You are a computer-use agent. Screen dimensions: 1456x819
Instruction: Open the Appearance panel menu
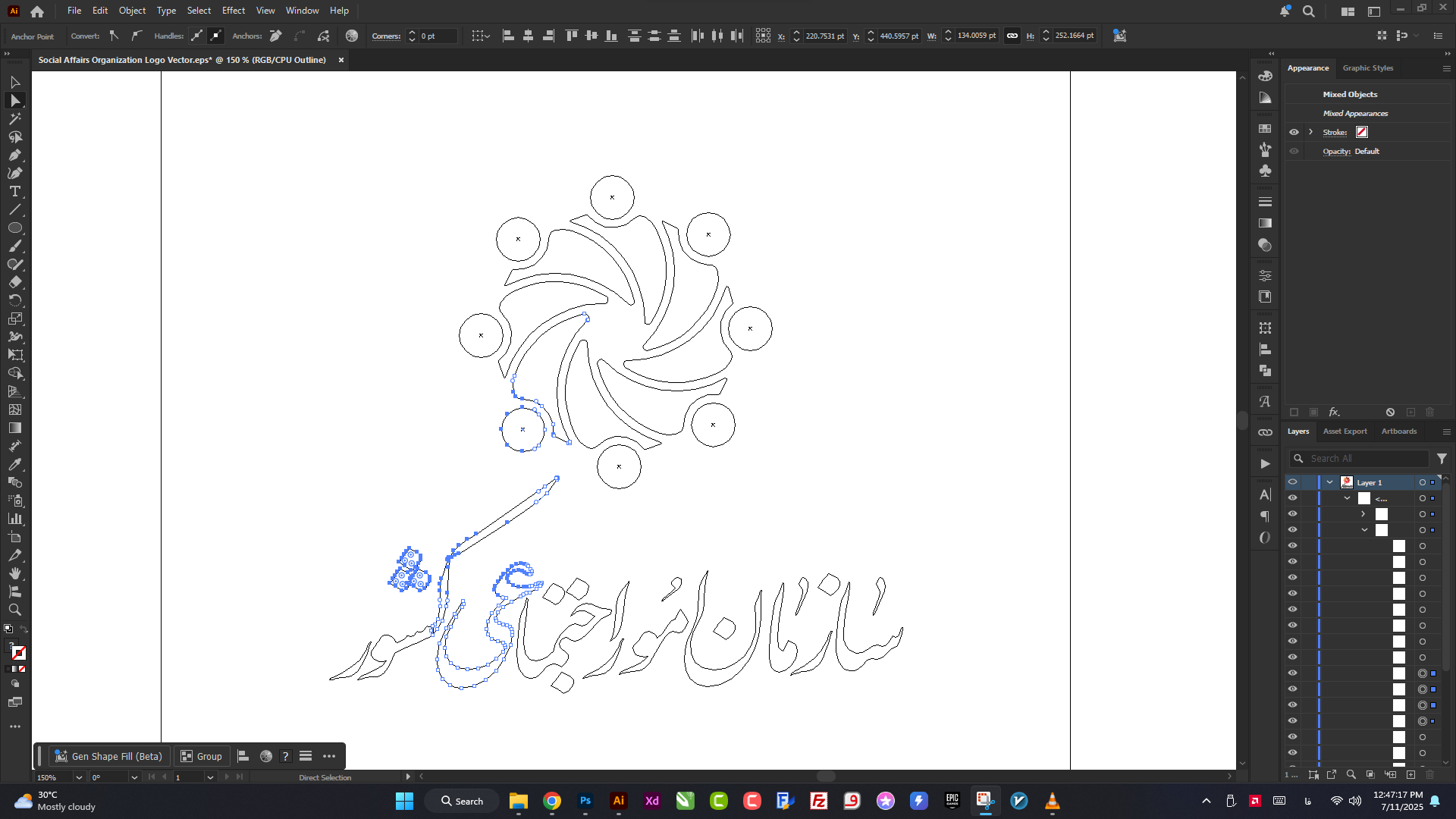coord(1446,68)
